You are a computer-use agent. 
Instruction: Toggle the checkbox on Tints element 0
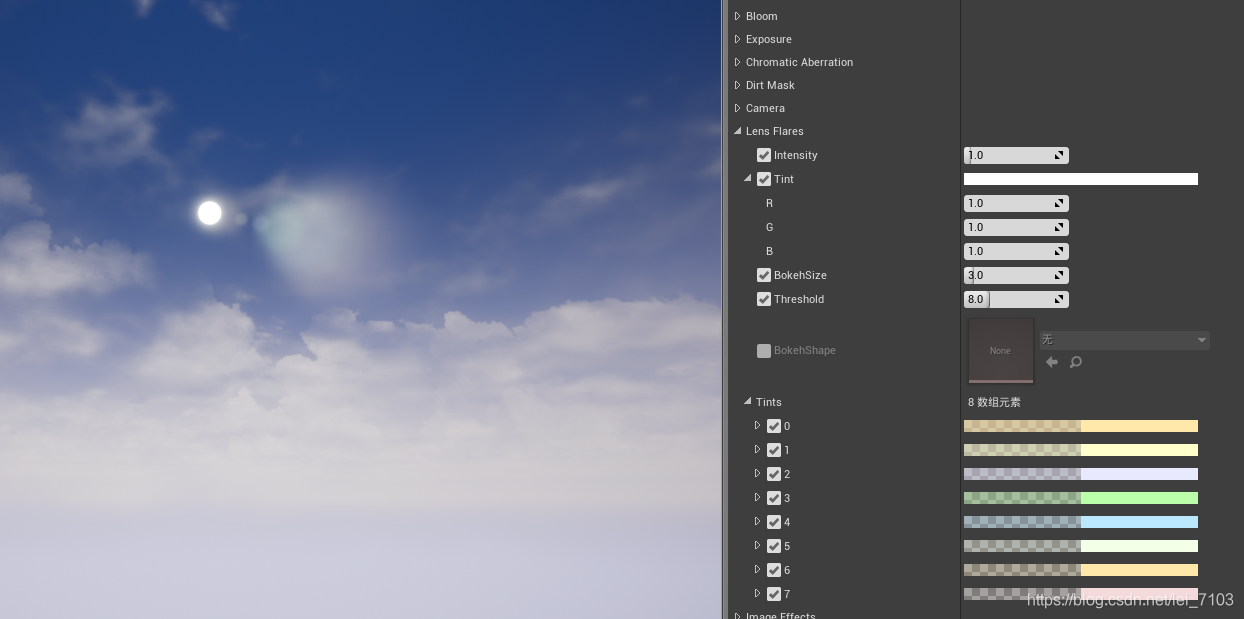tap(774, 426)
